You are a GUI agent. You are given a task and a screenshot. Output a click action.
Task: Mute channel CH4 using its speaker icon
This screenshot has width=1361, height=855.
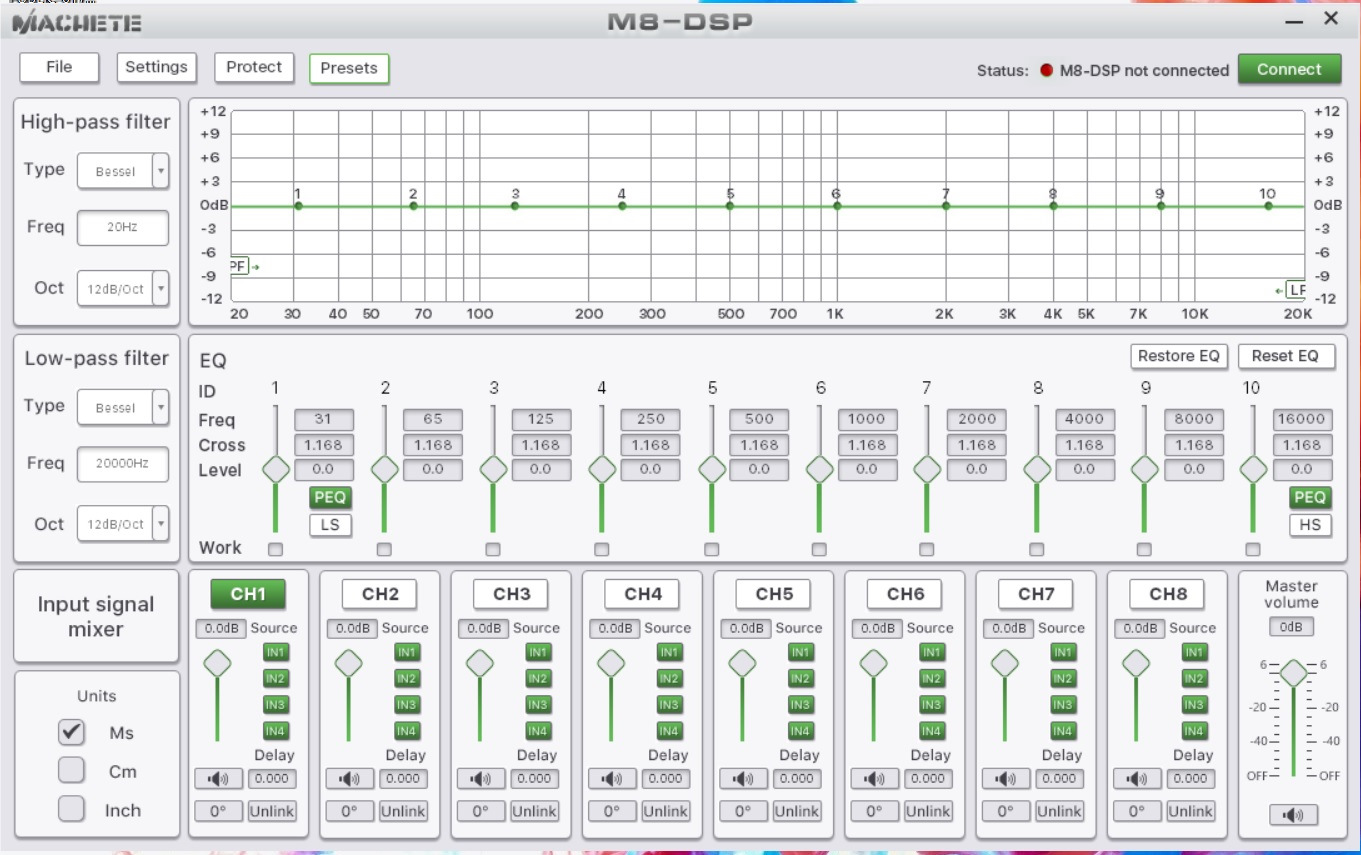611,779
